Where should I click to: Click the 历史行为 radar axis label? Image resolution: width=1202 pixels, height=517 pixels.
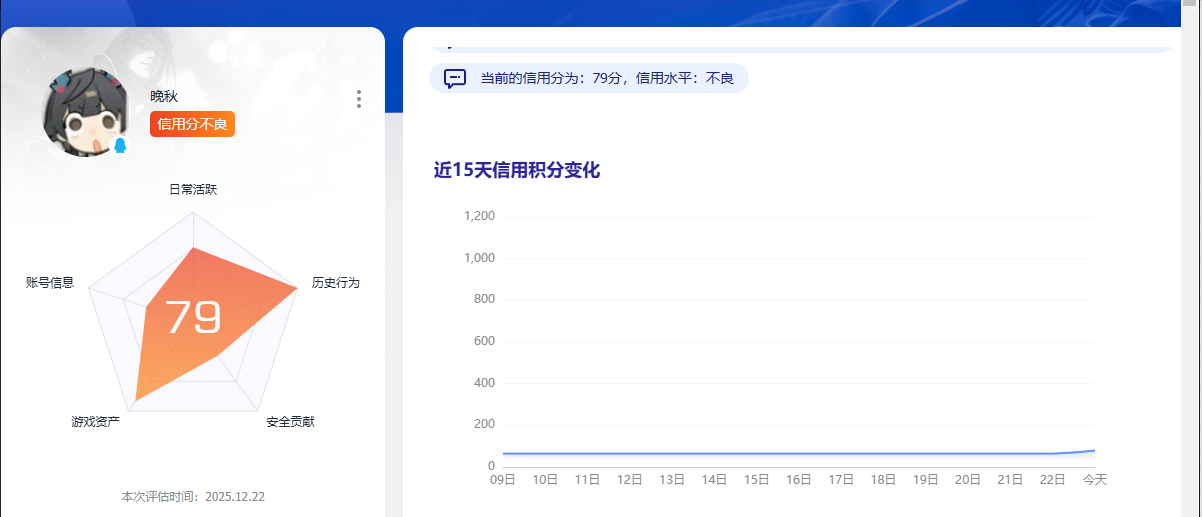click(x=335, y=283)
